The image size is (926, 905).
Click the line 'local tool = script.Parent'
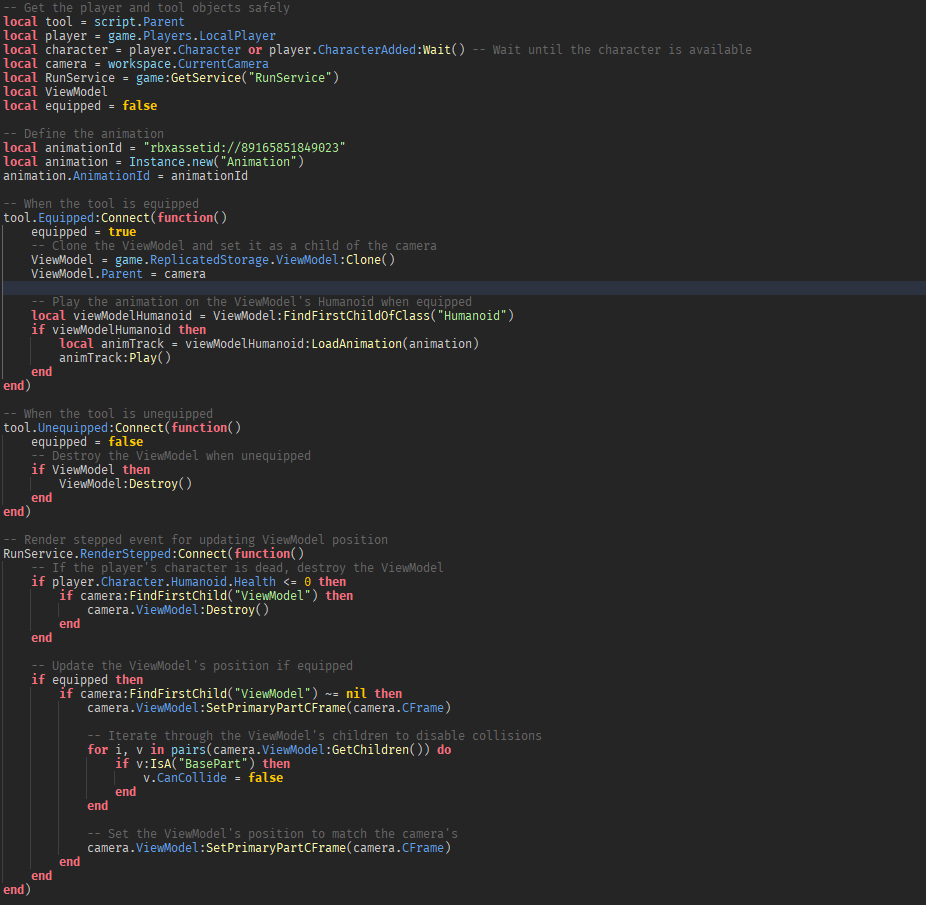click(x=94, y=22)
